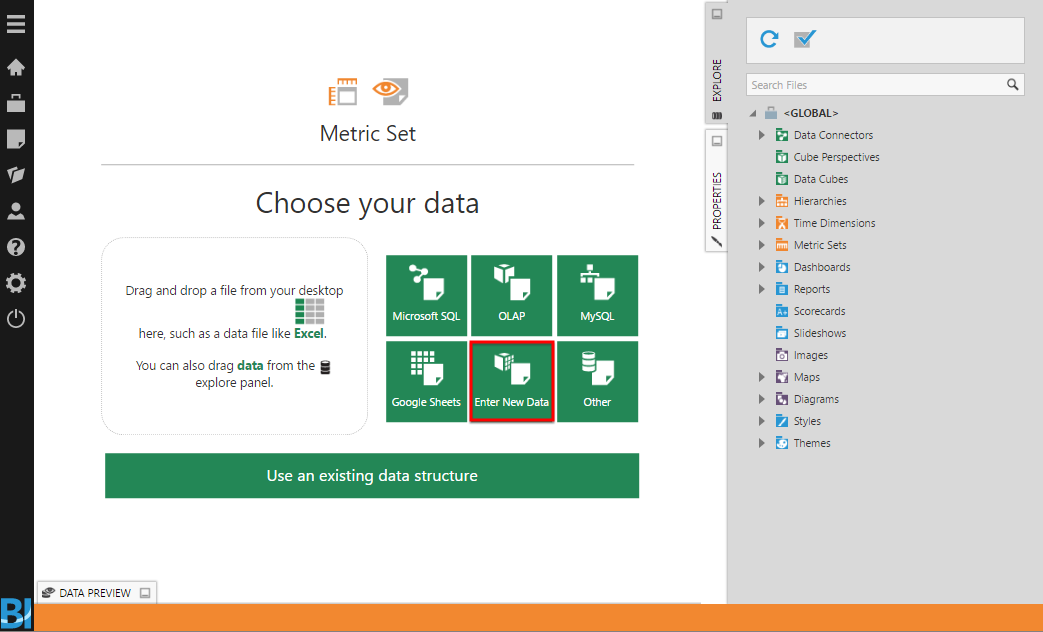Expand the Dashboards node
This screenshot has width=1043, height=632.
(x=762, y=266)
